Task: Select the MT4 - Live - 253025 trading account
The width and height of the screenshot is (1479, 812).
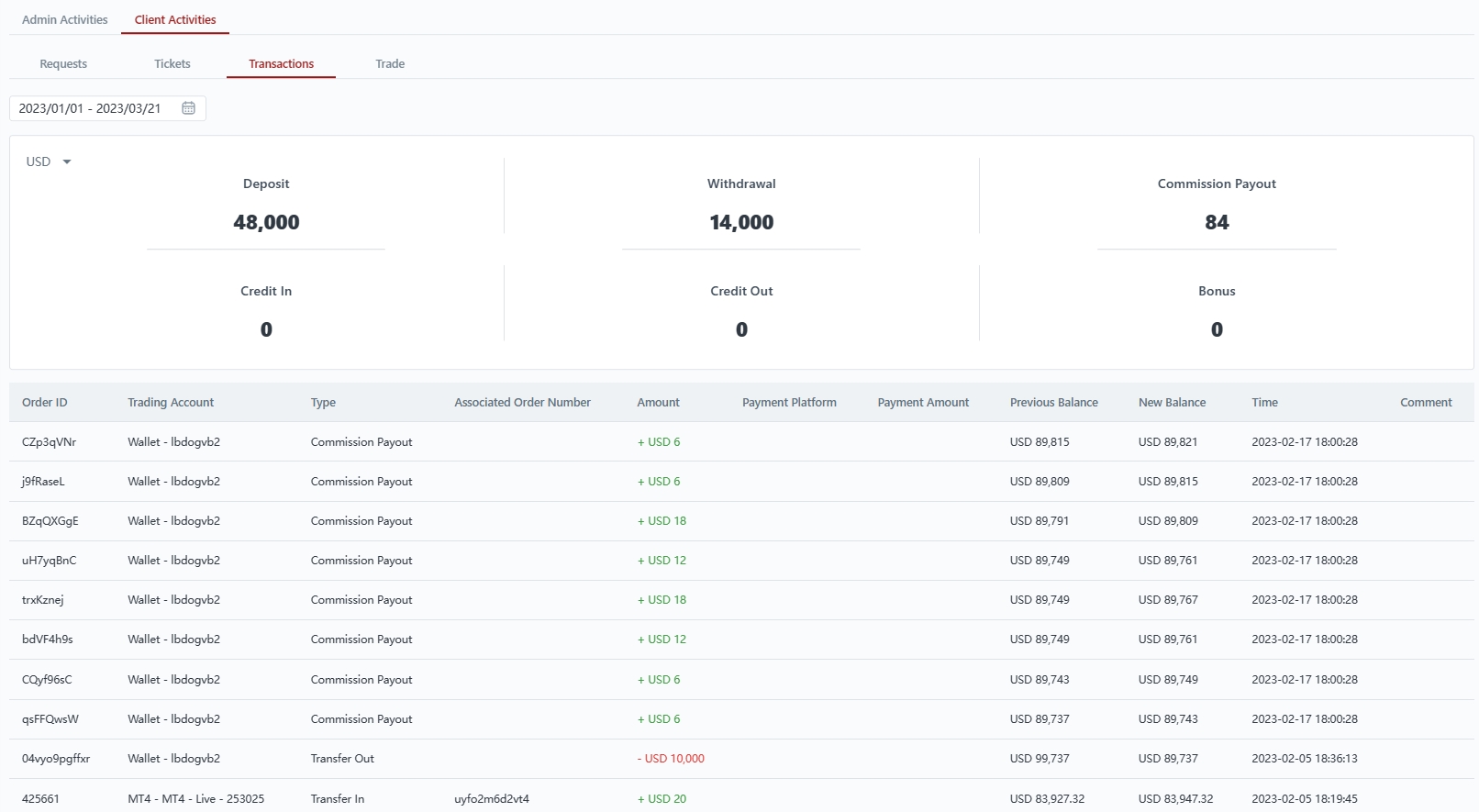Action: [x=195, y=798]
